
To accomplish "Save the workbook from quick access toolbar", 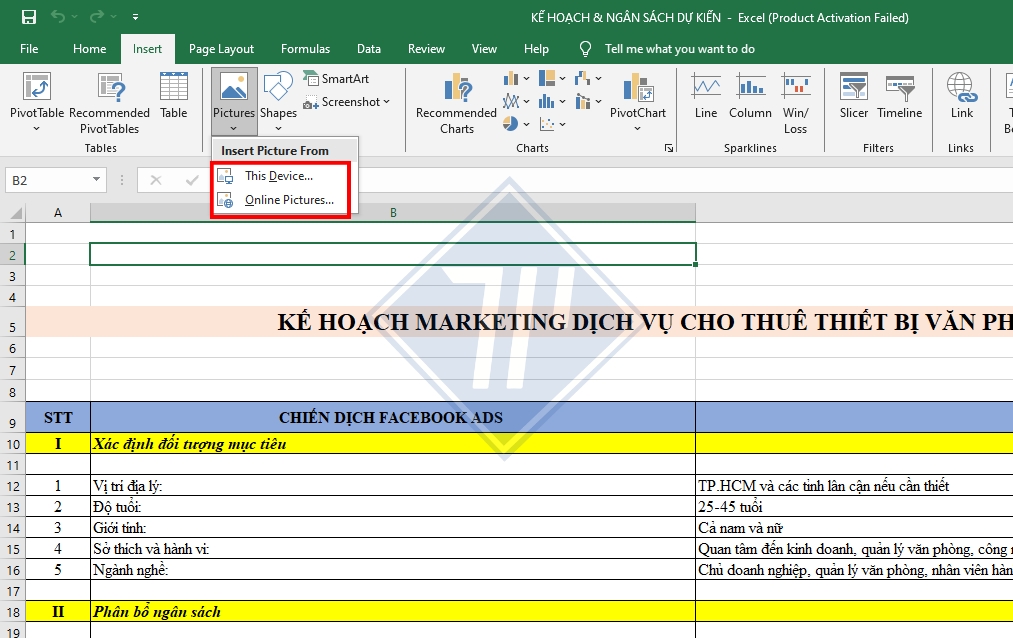I will [x=27, y=15].
